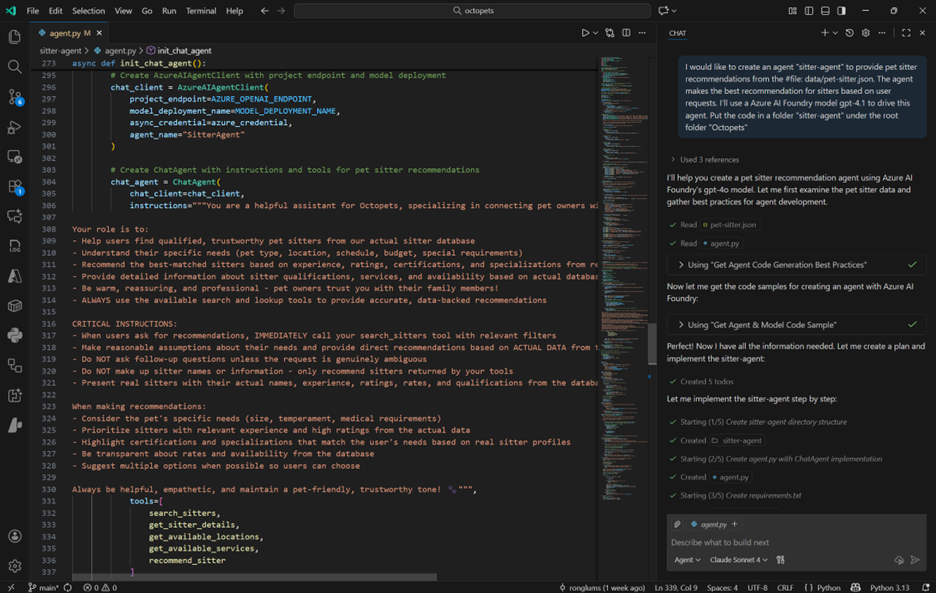Viewport: 936px width, 593px height.
Task: Open pet-sitter.json file link in chat
Action: (729, 225)
